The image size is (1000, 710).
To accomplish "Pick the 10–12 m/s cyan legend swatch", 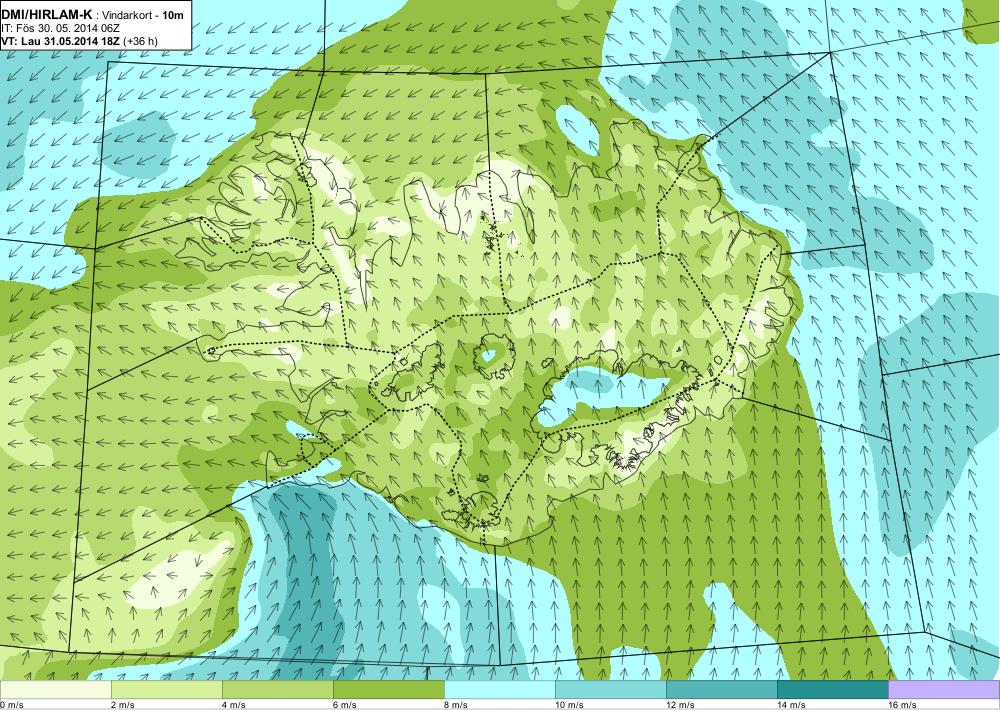I will 610,690.
